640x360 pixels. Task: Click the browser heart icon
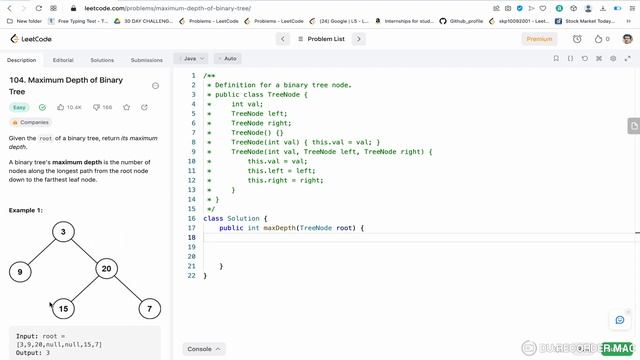[x=543, y=8]
